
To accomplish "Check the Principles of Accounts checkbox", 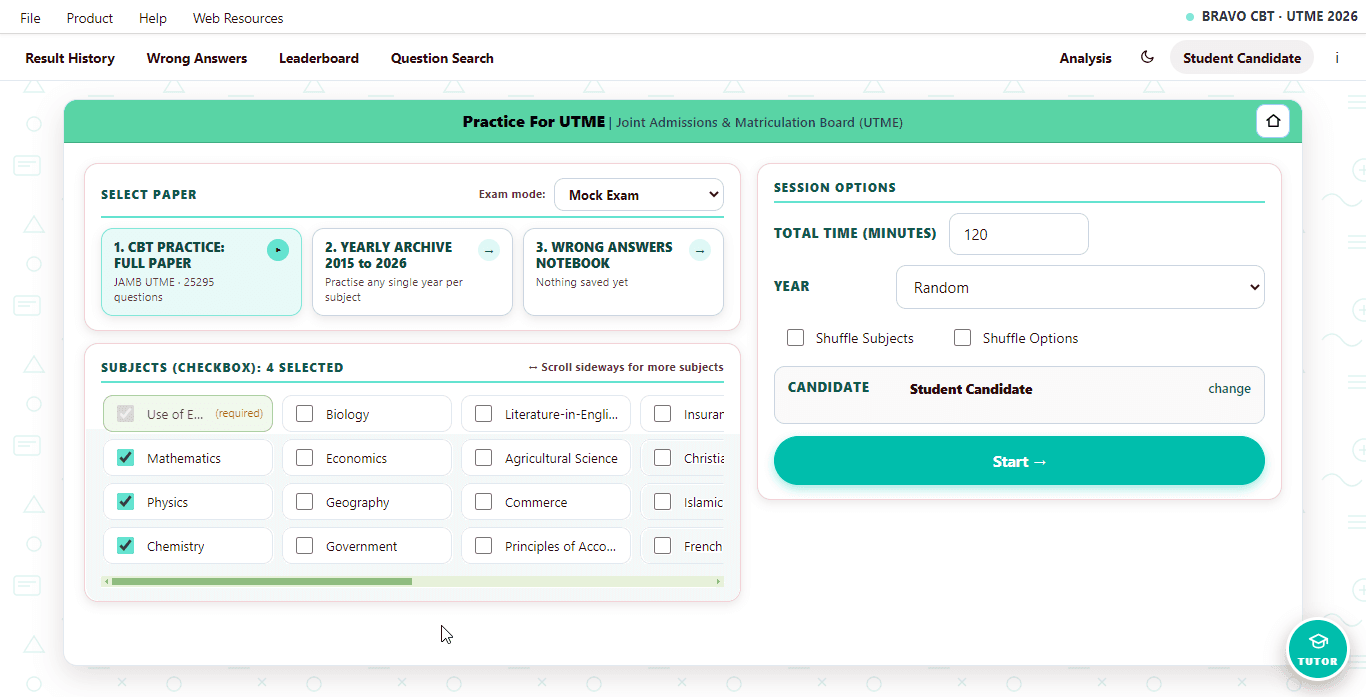I will click(x=484, y=546).
